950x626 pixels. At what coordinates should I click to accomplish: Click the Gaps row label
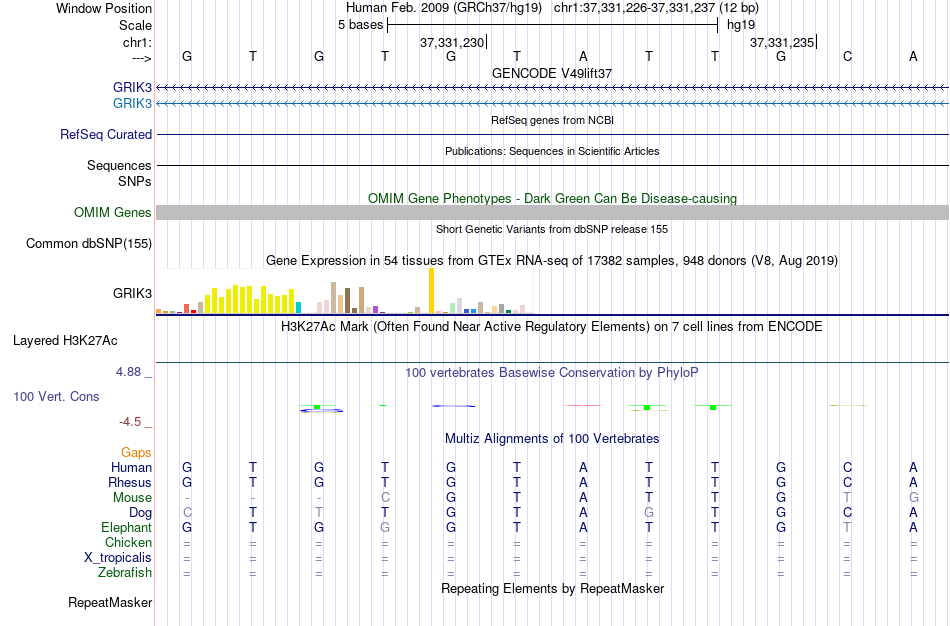tap(136, 453)
